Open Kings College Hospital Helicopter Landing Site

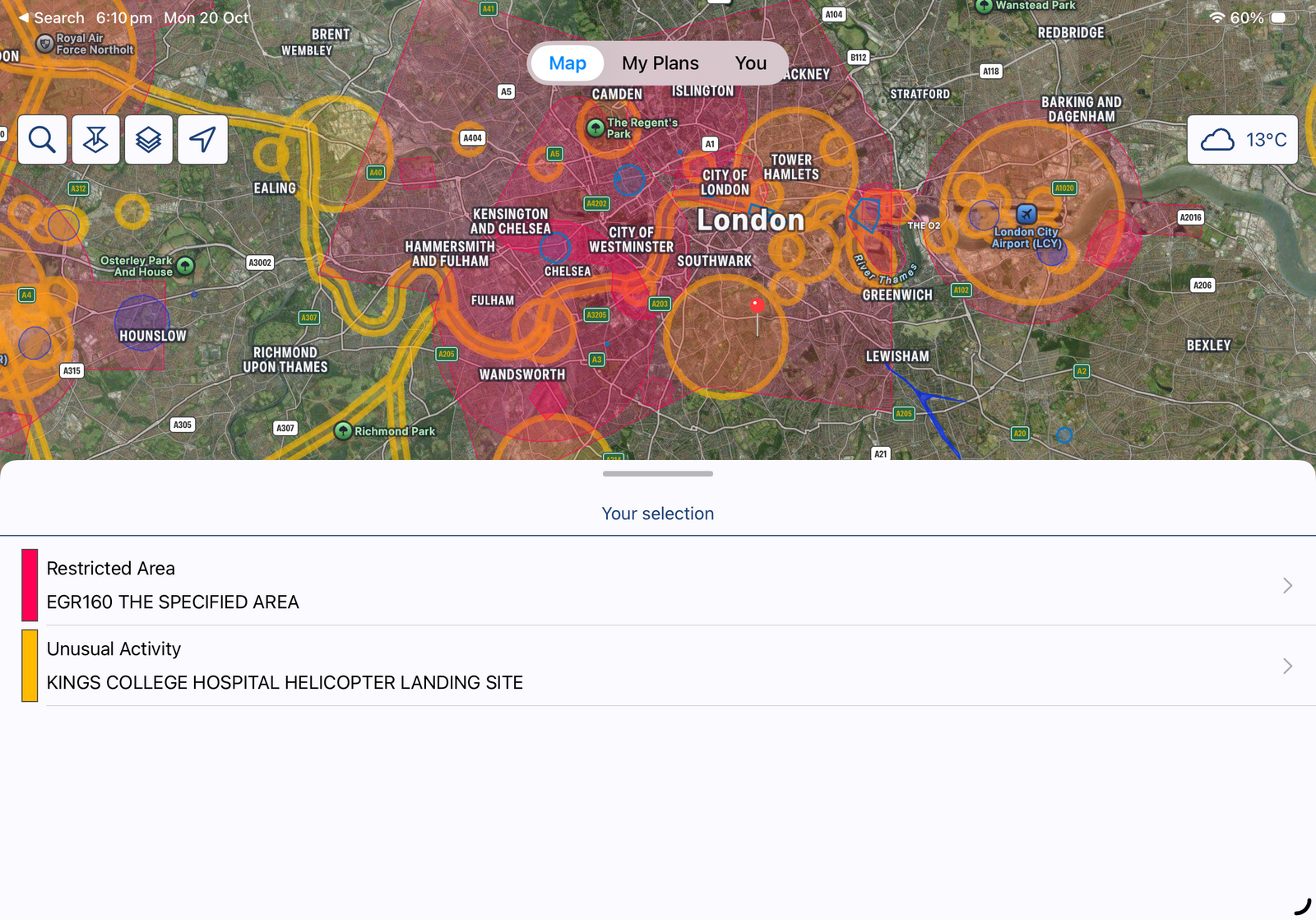pos(285,683)
